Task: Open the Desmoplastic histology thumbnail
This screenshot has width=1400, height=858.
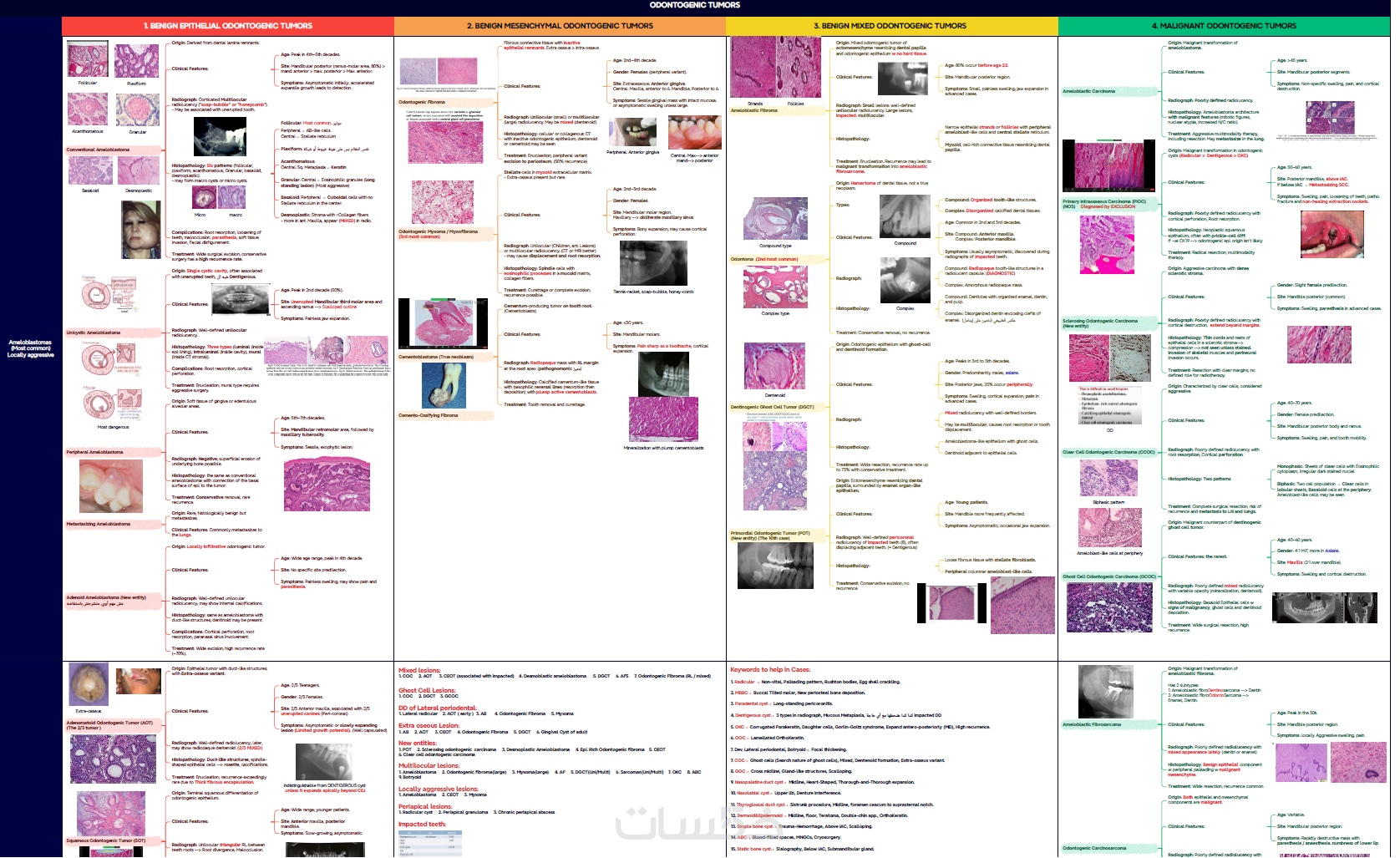Action: click(x=139, y=170)
